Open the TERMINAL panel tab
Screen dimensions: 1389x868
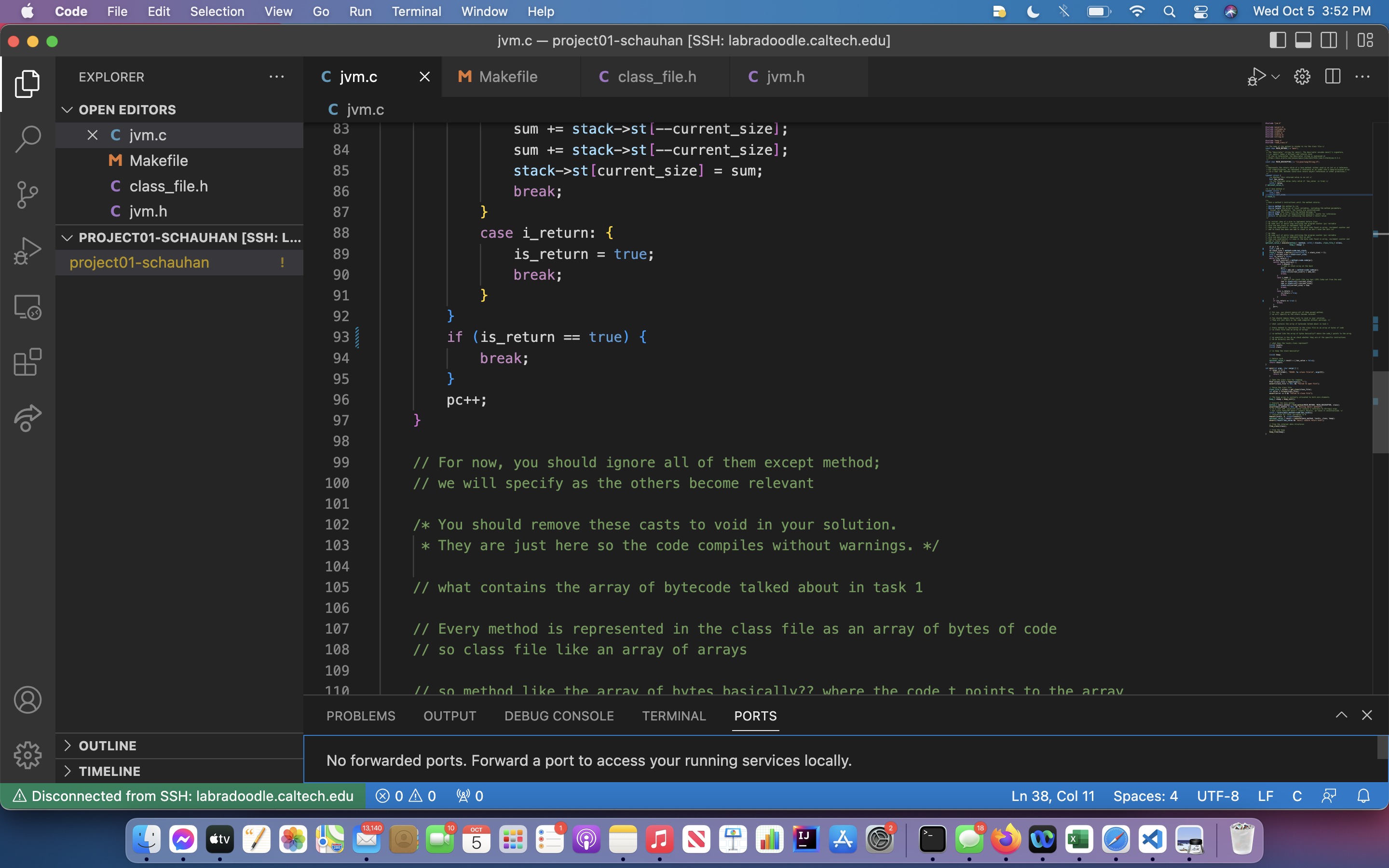[673, 716]
